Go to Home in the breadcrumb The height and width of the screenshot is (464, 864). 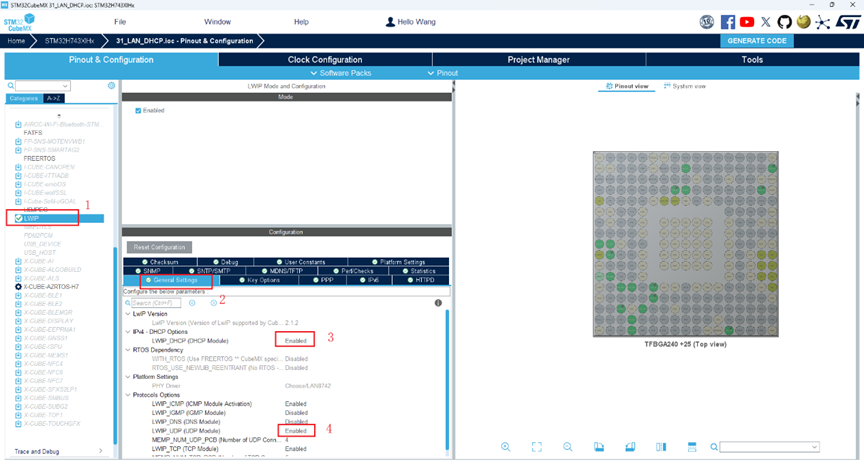point(16,41)
